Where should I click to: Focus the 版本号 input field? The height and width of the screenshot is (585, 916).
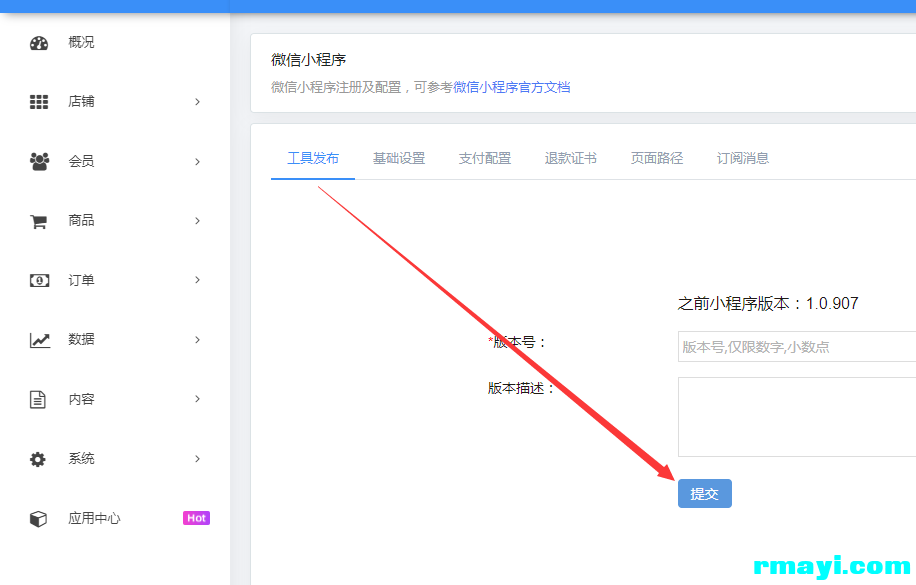pyautogui.click(x=797, y=347)
